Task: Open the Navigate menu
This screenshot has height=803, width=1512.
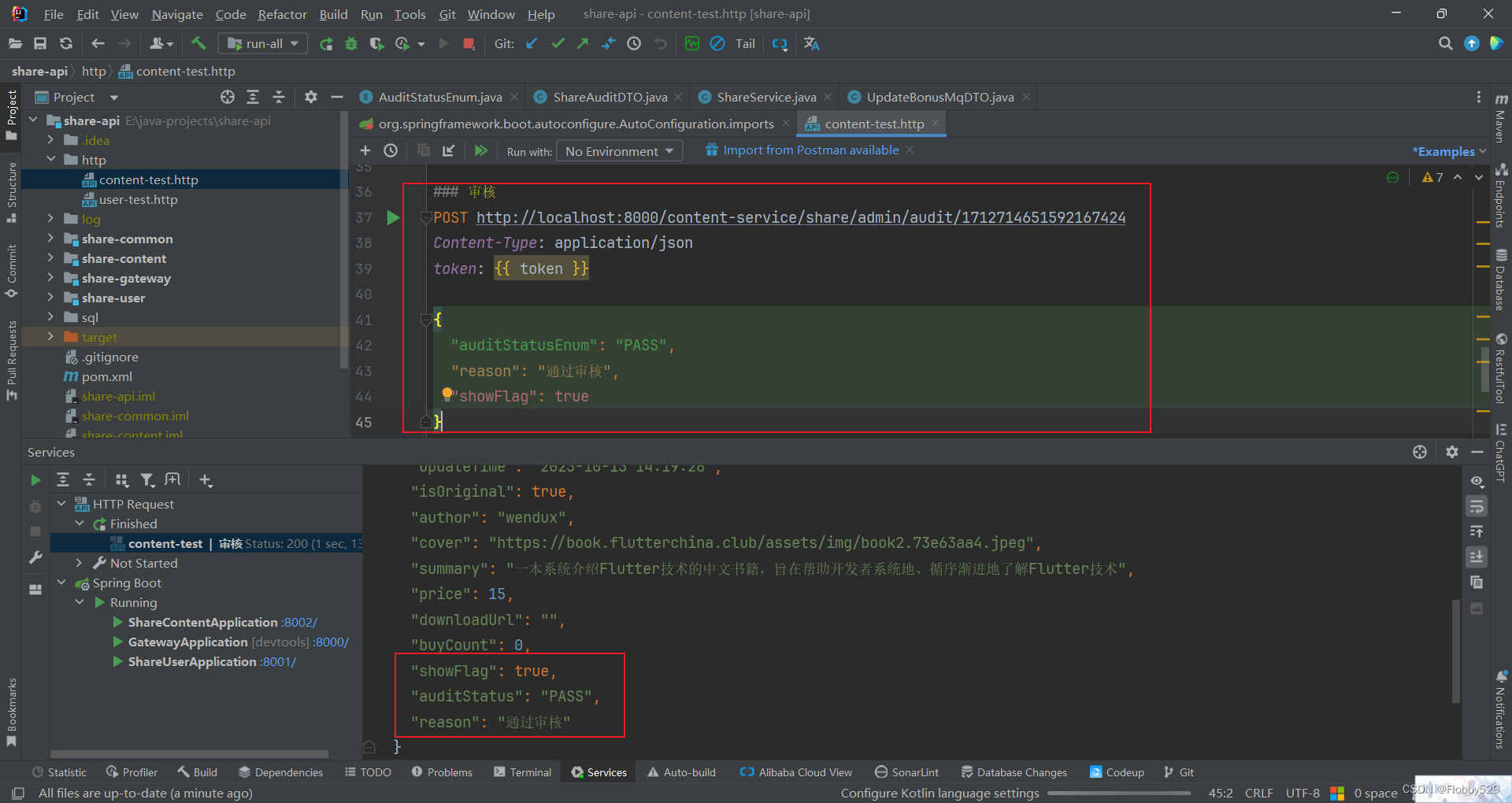Action: [177, 14]
